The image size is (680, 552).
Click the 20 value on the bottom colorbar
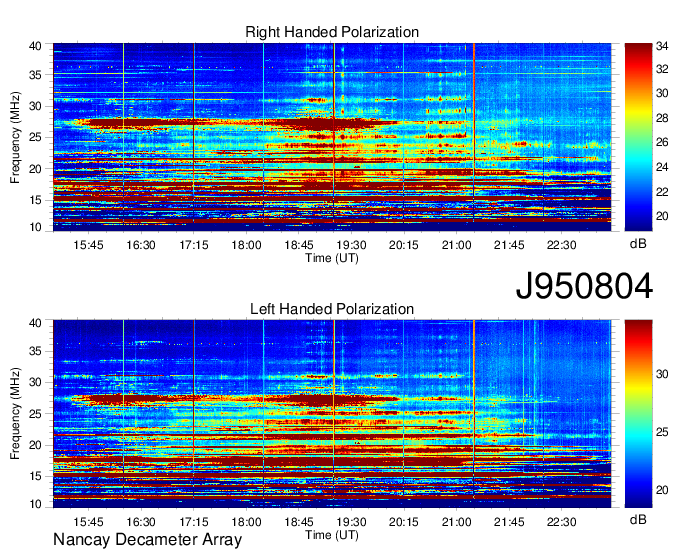tap(662, 490)
